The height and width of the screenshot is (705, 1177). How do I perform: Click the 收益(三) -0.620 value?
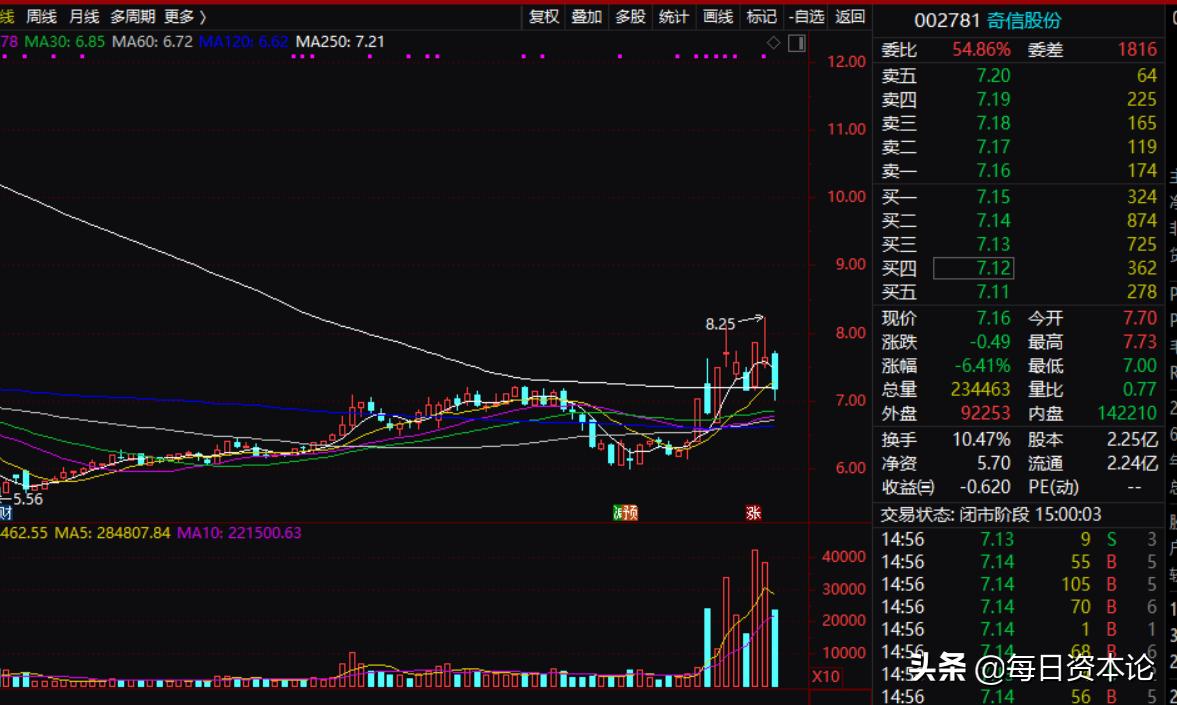coord(986,487)
